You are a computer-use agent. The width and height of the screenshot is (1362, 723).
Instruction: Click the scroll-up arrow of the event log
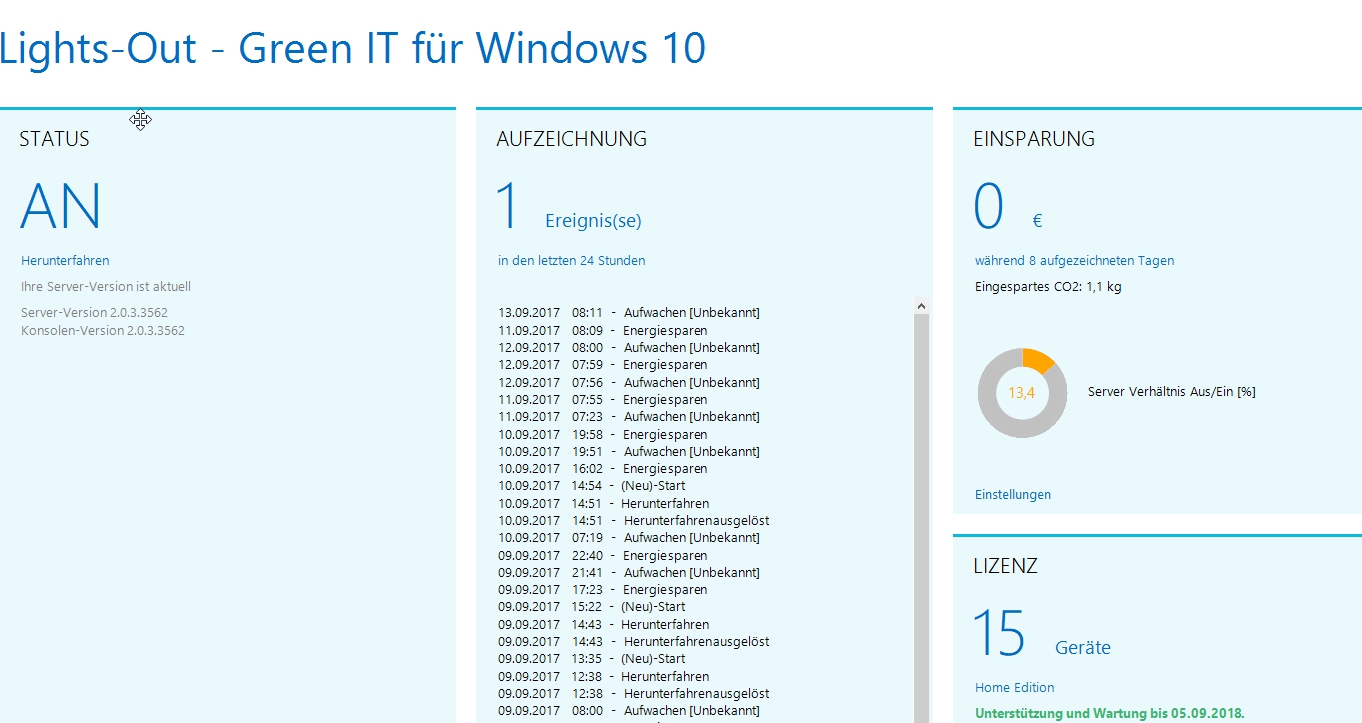click(922, 305)
